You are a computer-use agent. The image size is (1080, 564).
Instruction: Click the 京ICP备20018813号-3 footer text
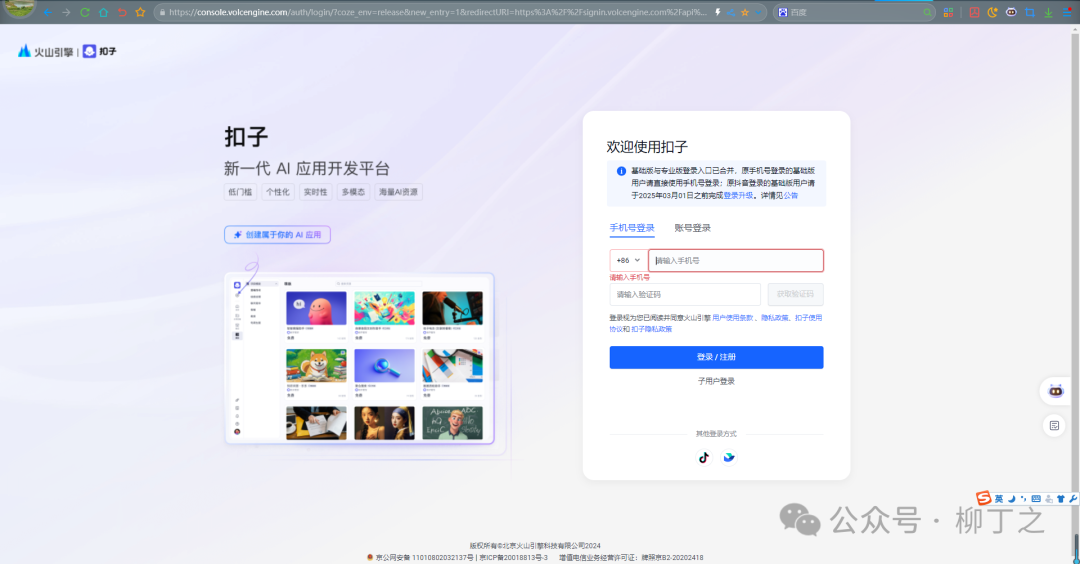pyautogui.click(x=513, y=557)
